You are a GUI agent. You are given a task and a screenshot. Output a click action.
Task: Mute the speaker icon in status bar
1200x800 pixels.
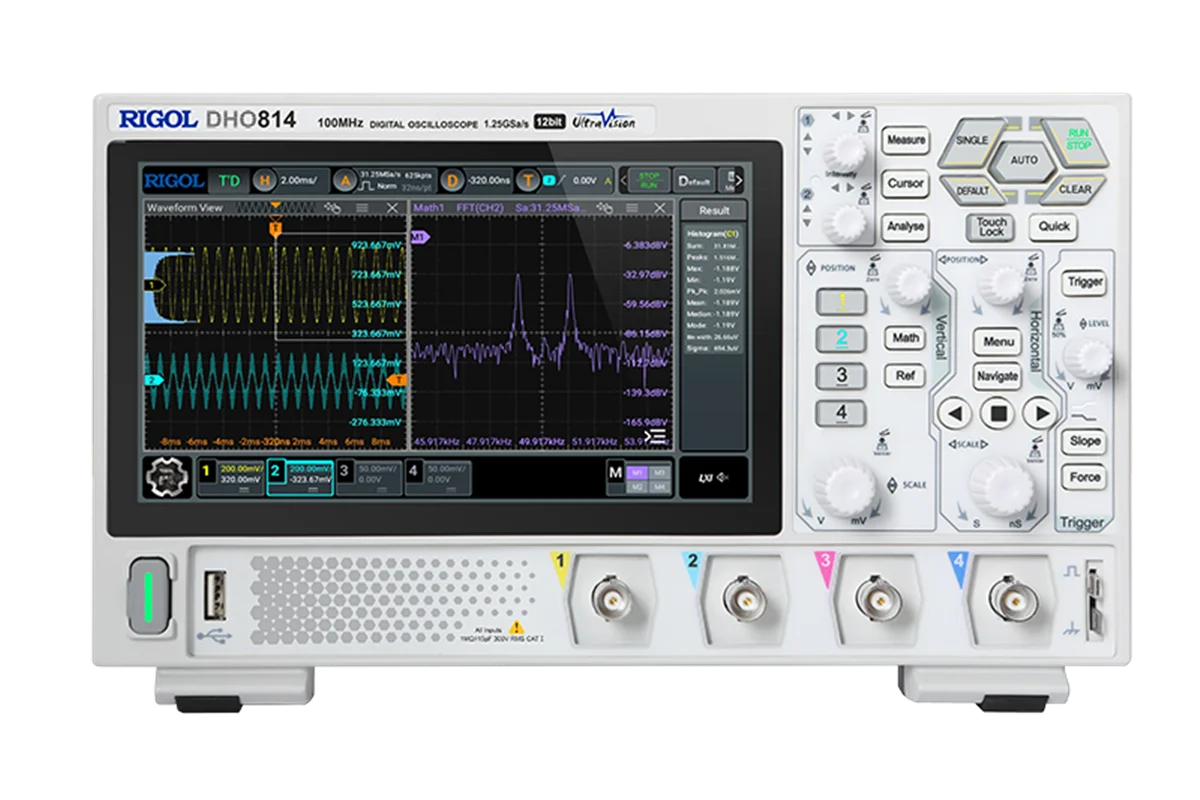(x=721, y=477)
